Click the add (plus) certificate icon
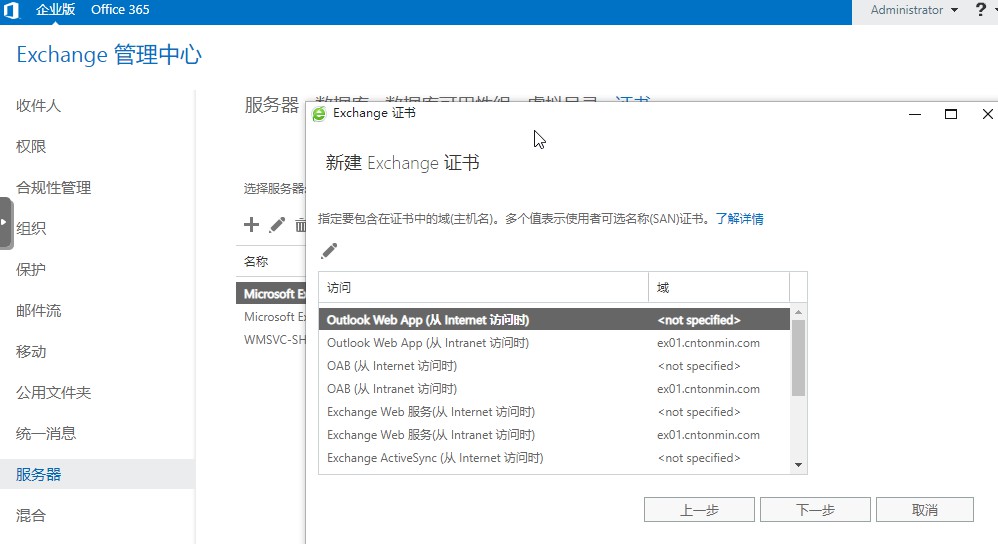 click(251, 224)
